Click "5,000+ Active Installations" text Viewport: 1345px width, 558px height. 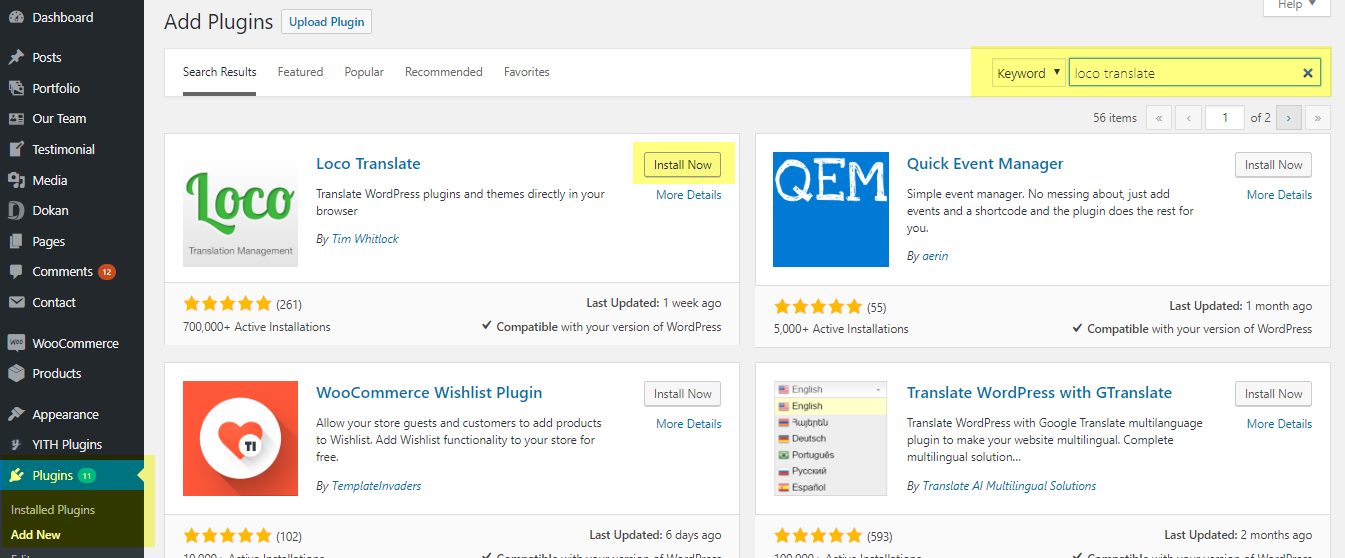[x=841, y=329]
